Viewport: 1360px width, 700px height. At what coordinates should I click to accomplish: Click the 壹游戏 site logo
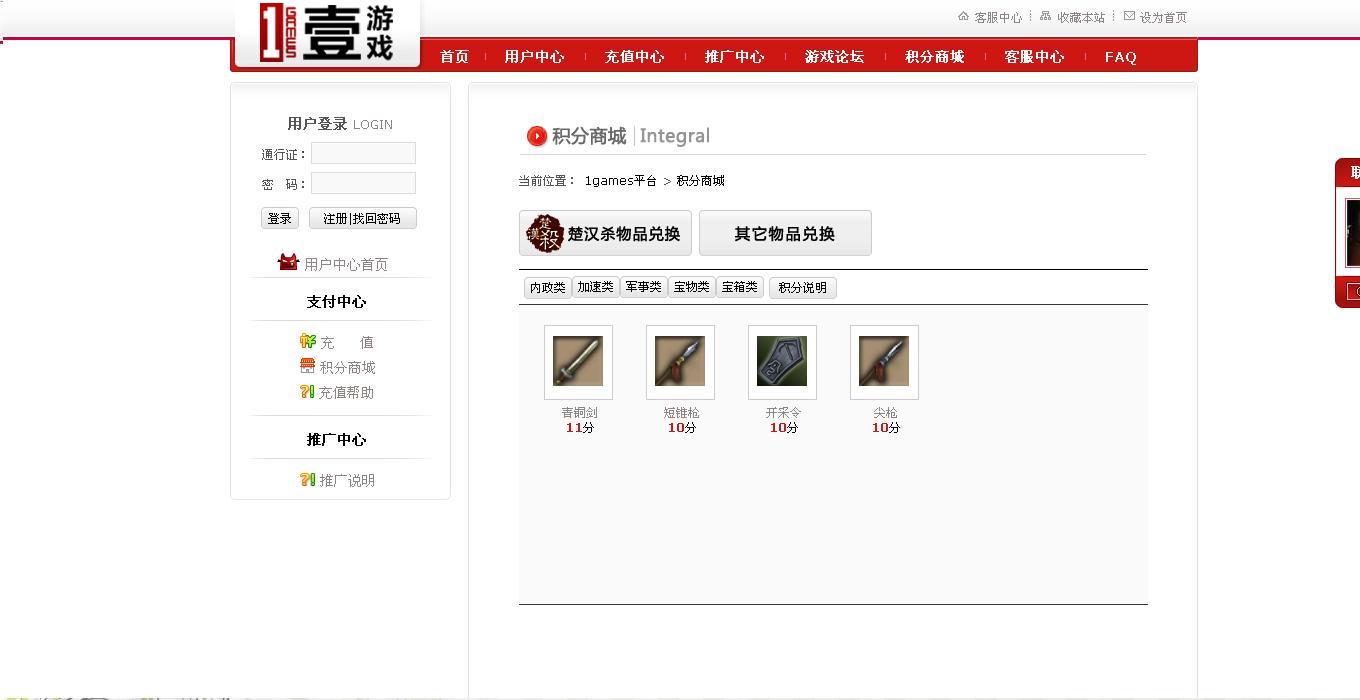click(x=327, y=32)
